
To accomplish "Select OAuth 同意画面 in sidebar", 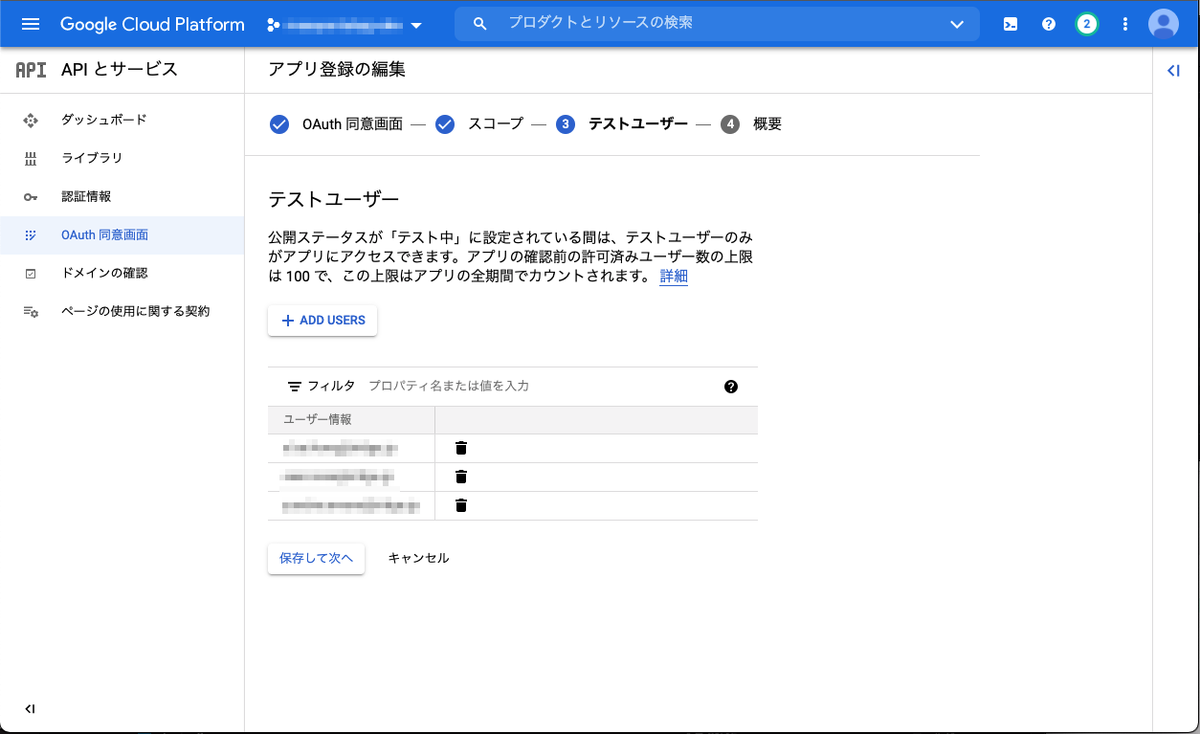I will 122,235.
